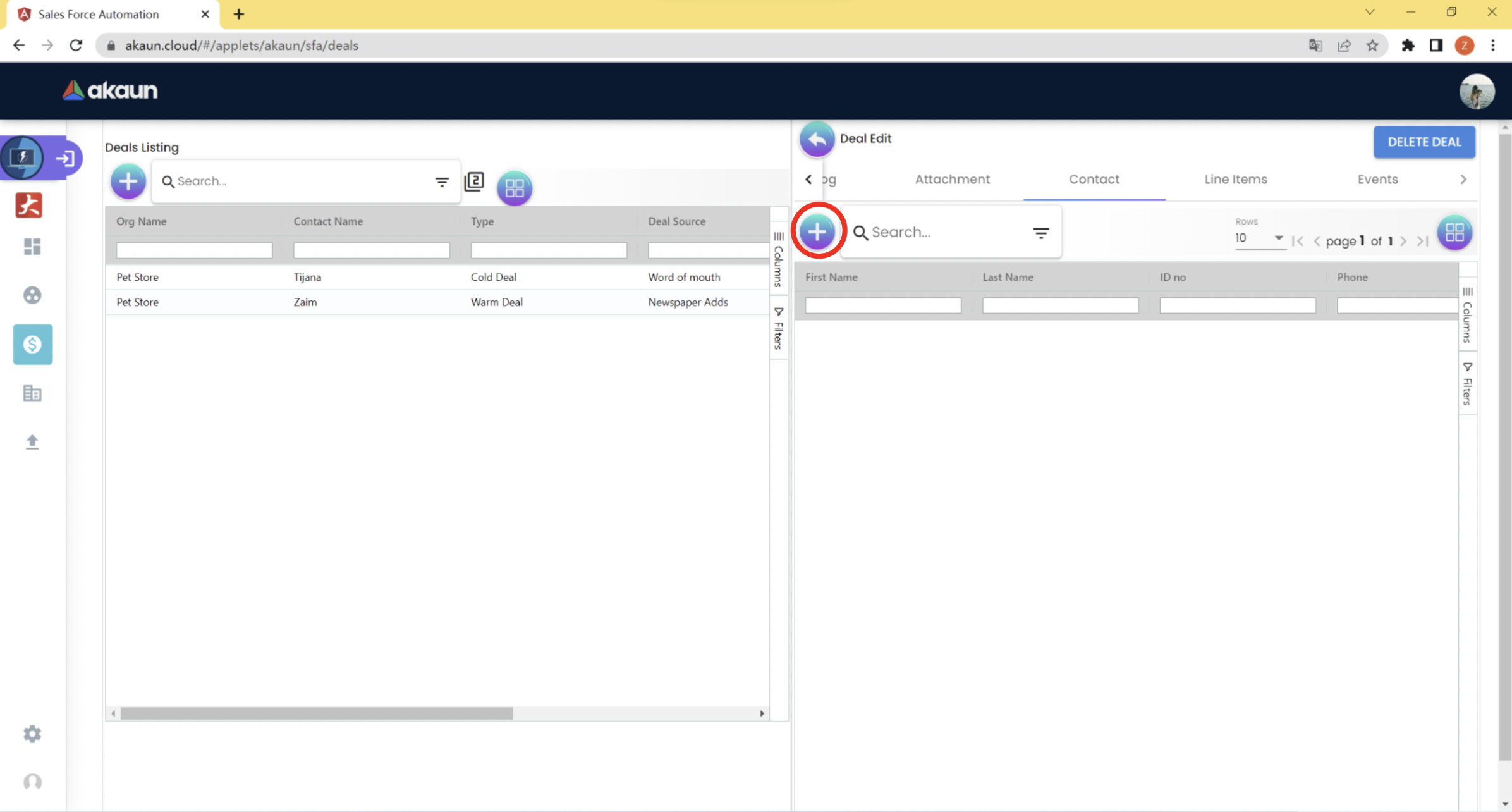
Task: Toggle the Filters panel in Deals Listing
Action: [x=778, y=329]
